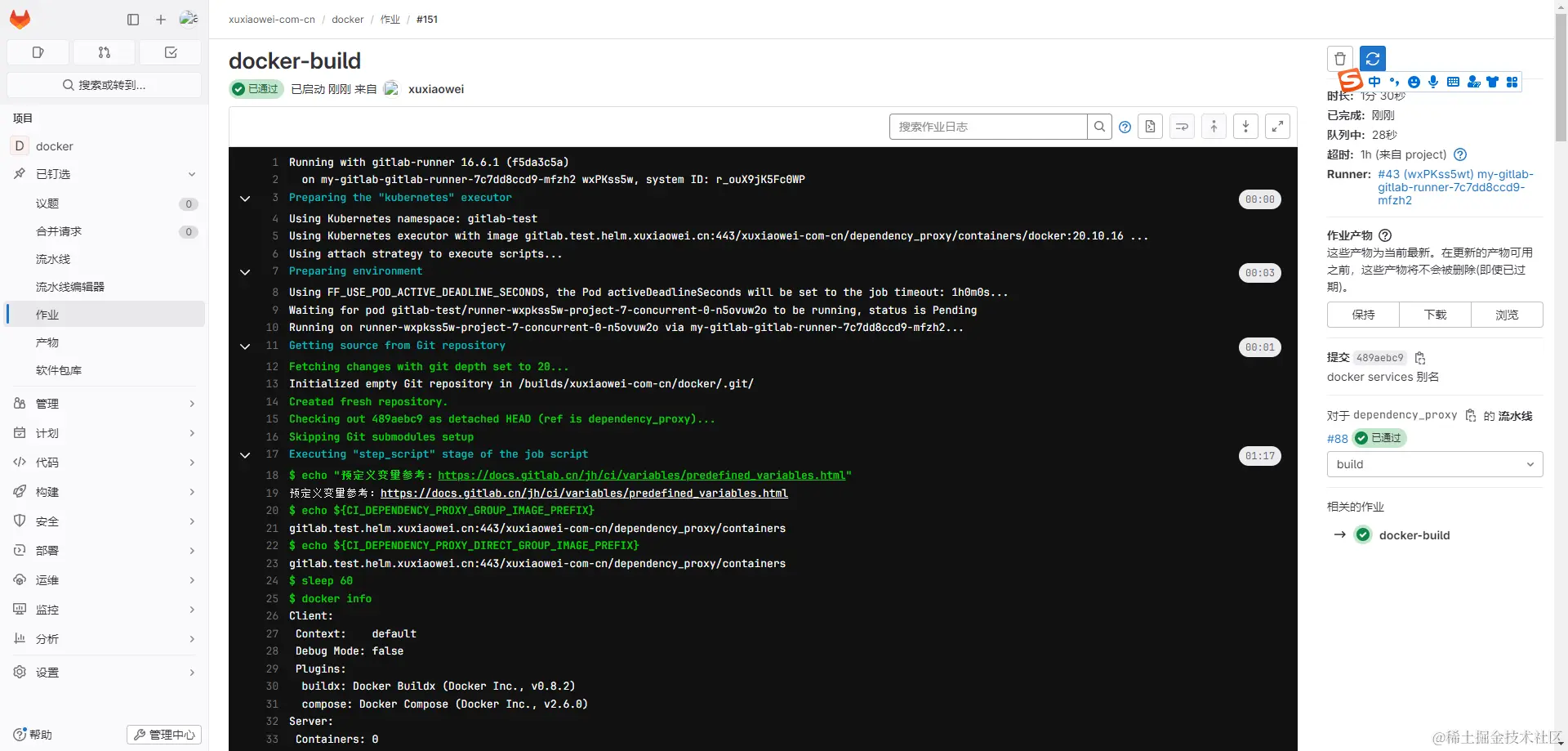The width and height of the screenshot is (1568, 751).
Task: Open the to-do list shortcut icon
Action: click(170, 52)
